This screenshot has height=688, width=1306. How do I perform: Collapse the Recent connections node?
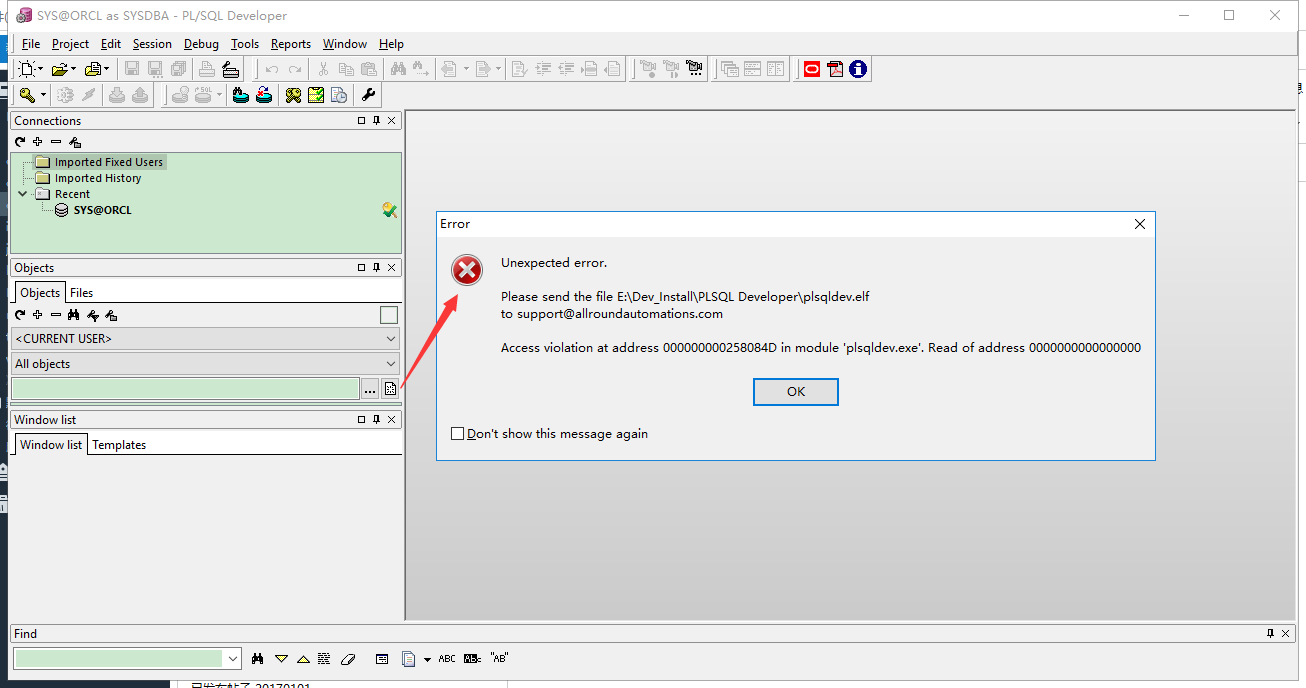tap(23, 194)
